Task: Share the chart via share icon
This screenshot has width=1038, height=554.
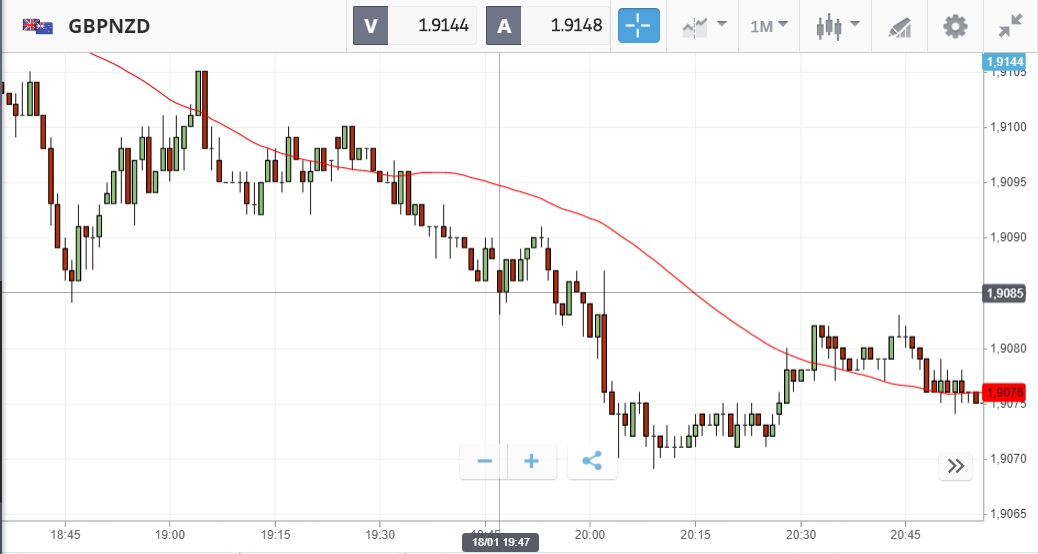Action: click(592, 461)
